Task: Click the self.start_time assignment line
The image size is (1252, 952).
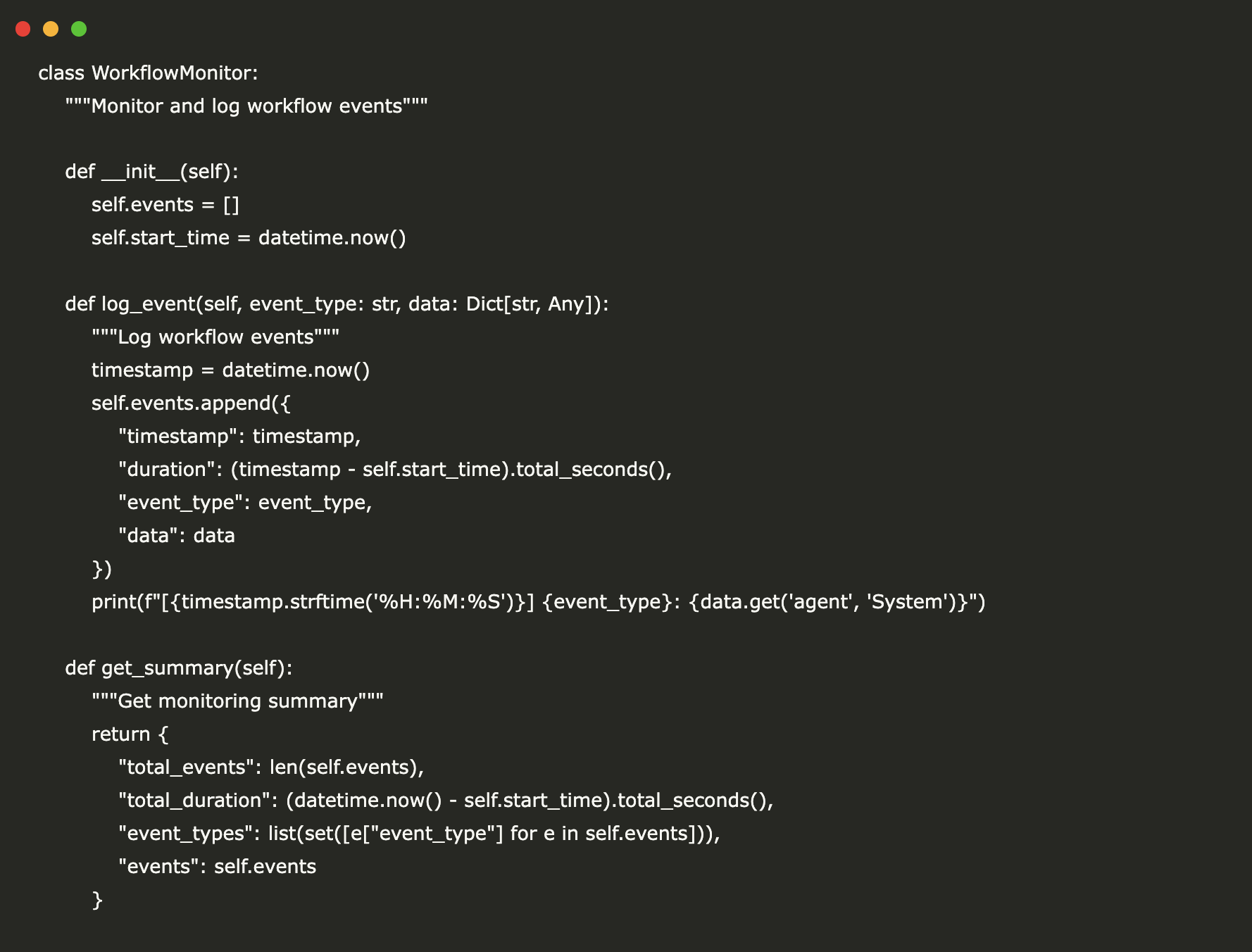Action: (249, 238)
